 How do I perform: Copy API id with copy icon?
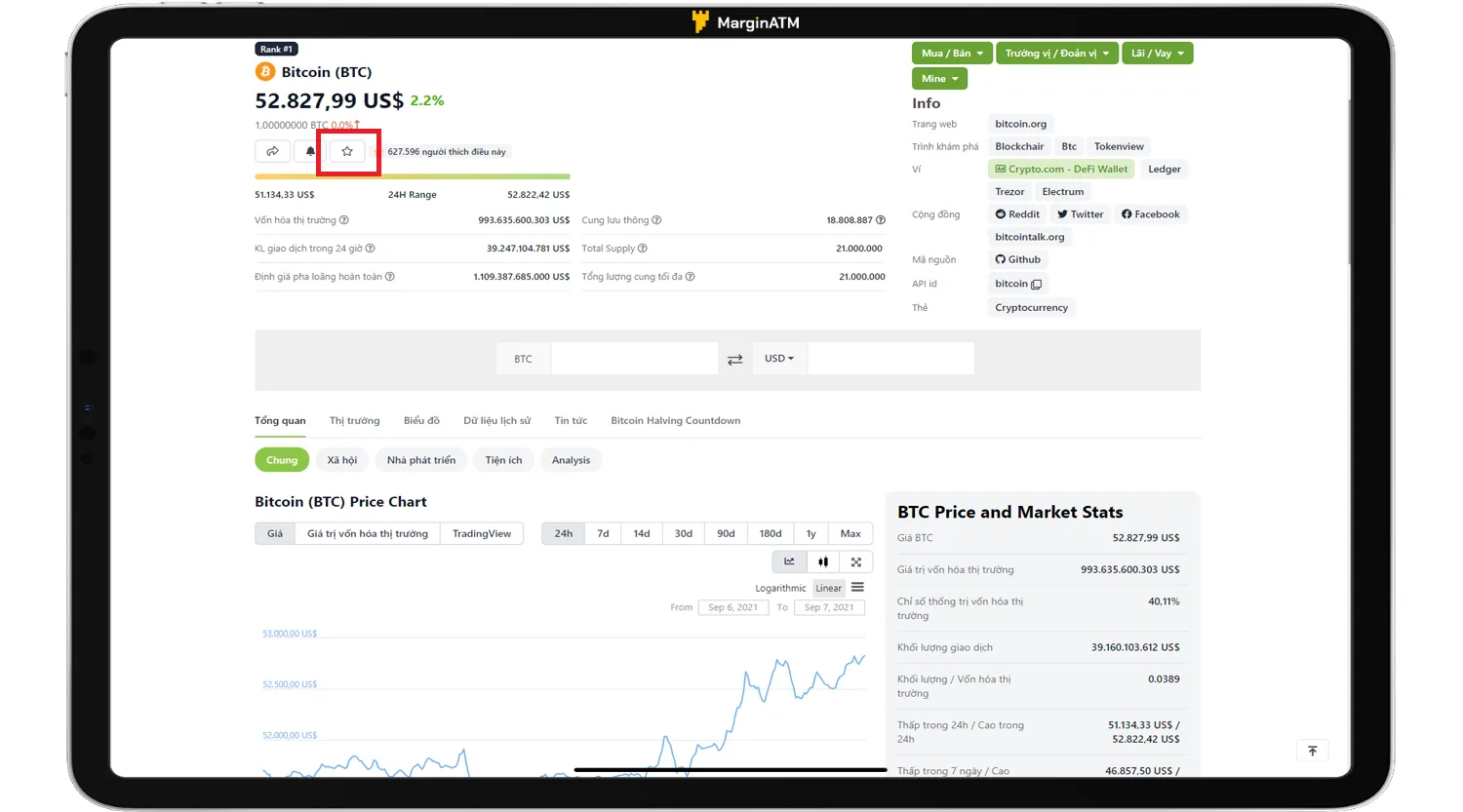[1036, 285]
